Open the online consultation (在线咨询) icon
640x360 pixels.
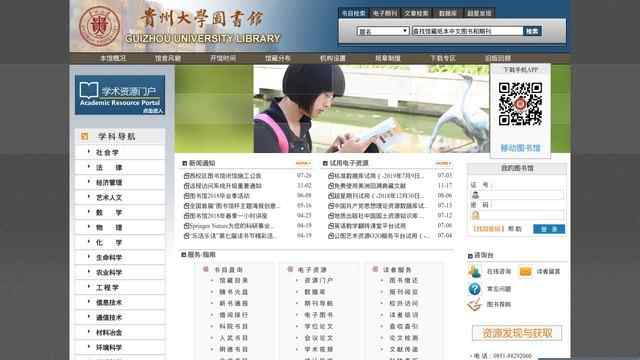[x=474, y=271]
